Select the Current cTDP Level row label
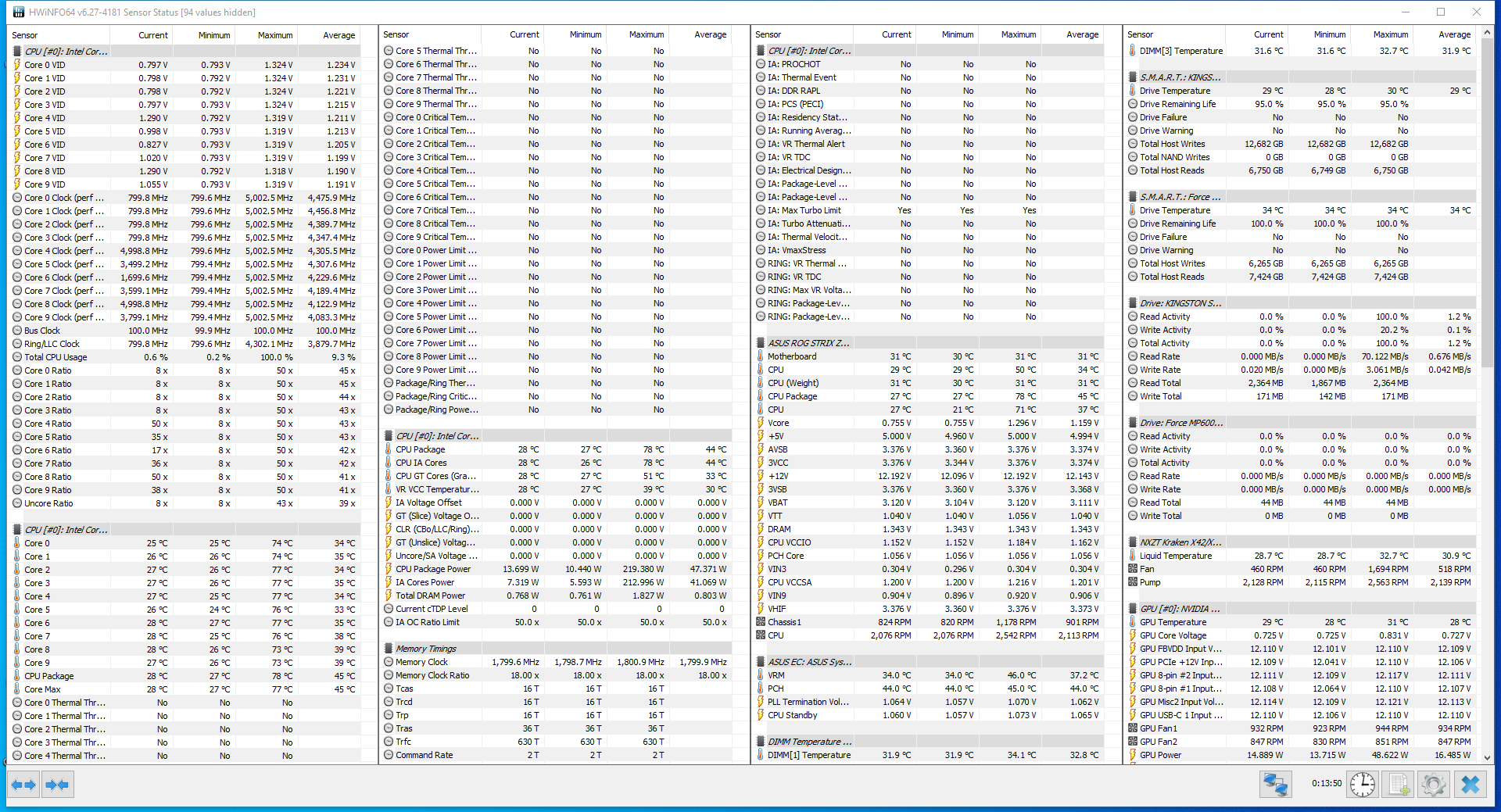Screen dimensions: 1501x812 point(432,609)
